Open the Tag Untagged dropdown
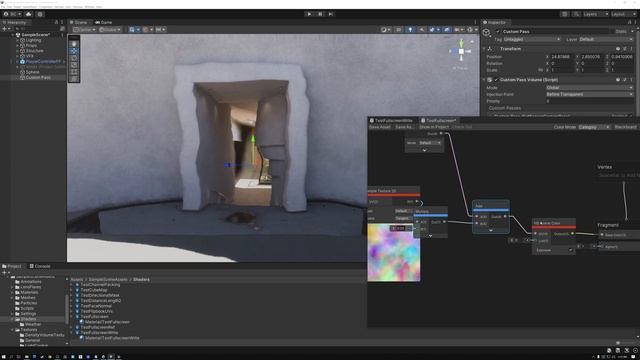Viewport: 640px width, 360px height. coord(532,39)
